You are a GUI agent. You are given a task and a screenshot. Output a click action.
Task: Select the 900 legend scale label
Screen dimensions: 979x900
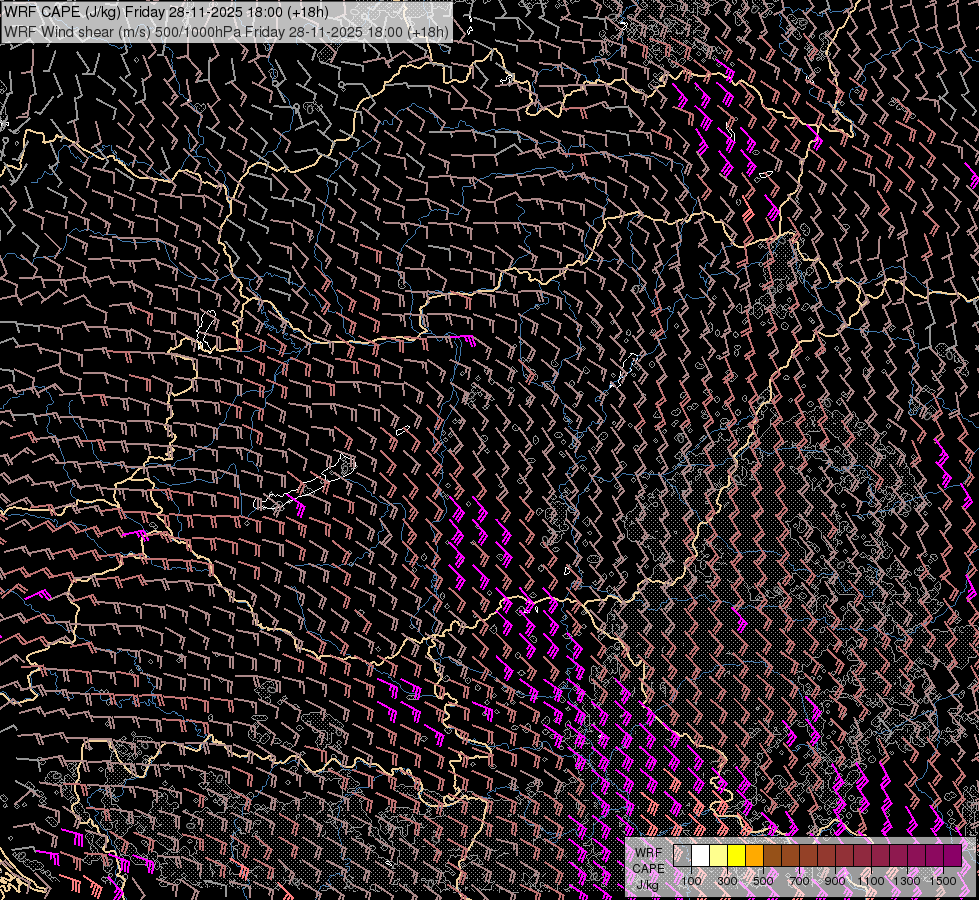point(835,881)
